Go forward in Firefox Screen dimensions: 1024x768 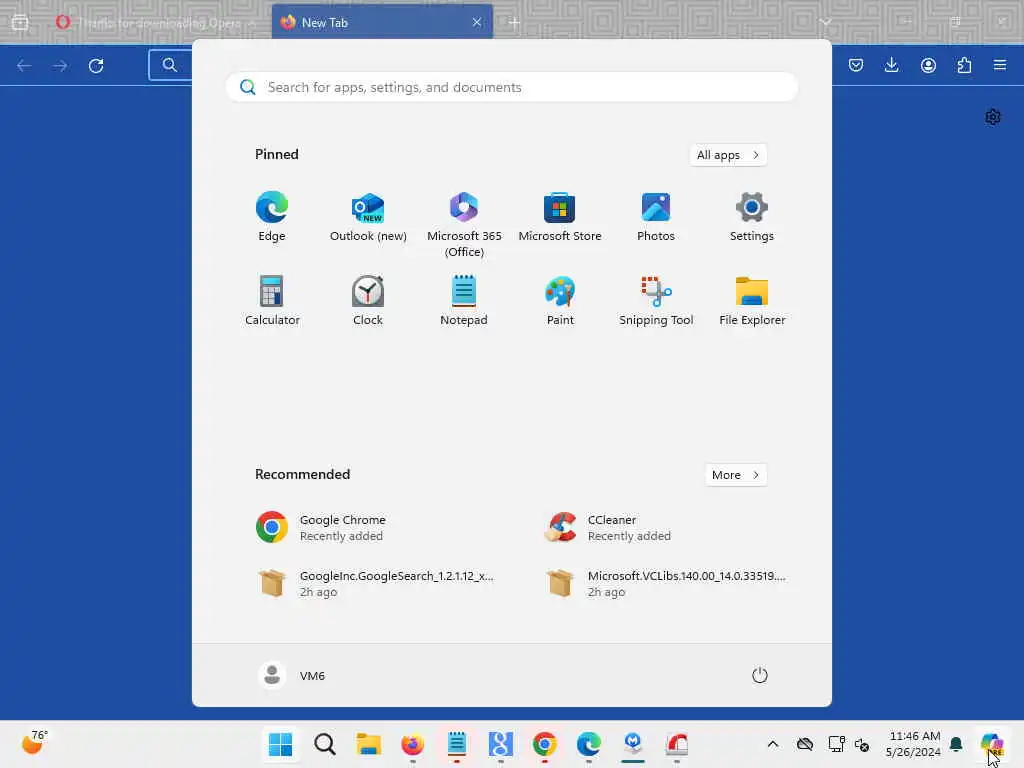pos(60,65)
